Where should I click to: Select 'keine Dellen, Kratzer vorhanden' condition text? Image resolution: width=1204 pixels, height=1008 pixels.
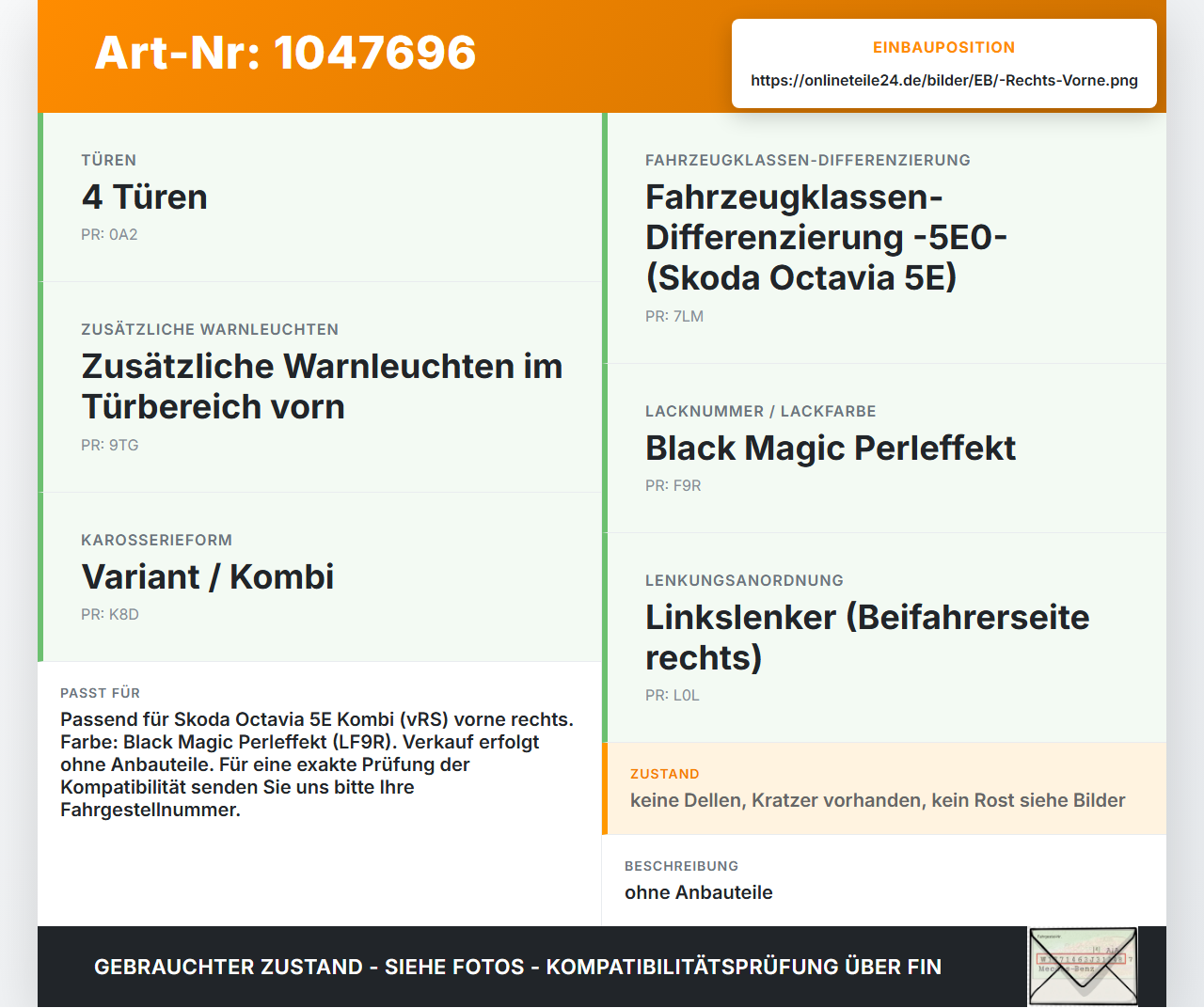point(878,800)
